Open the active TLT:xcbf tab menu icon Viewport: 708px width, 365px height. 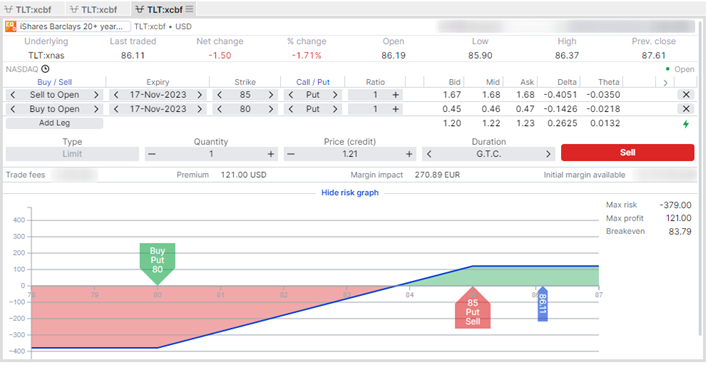(190, 9)
